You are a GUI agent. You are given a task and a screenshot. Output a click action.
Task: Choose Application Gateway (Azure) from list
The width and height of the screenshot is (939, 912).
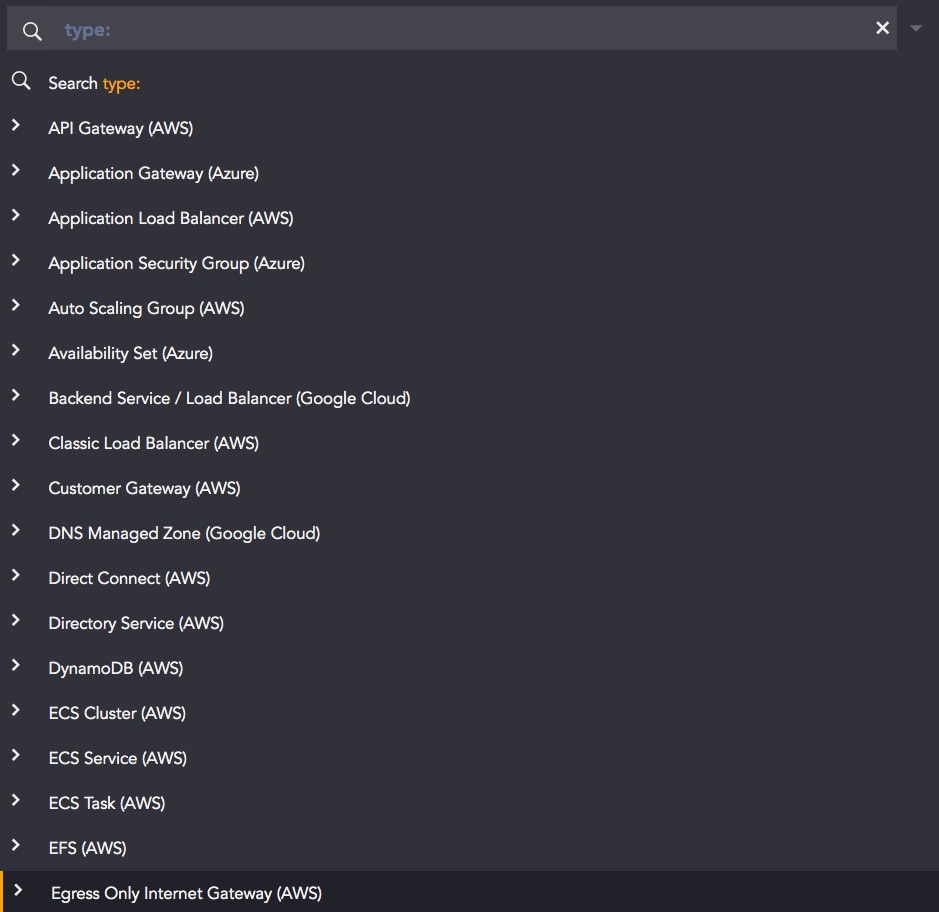pyautogui.click(x=154, y=173)
